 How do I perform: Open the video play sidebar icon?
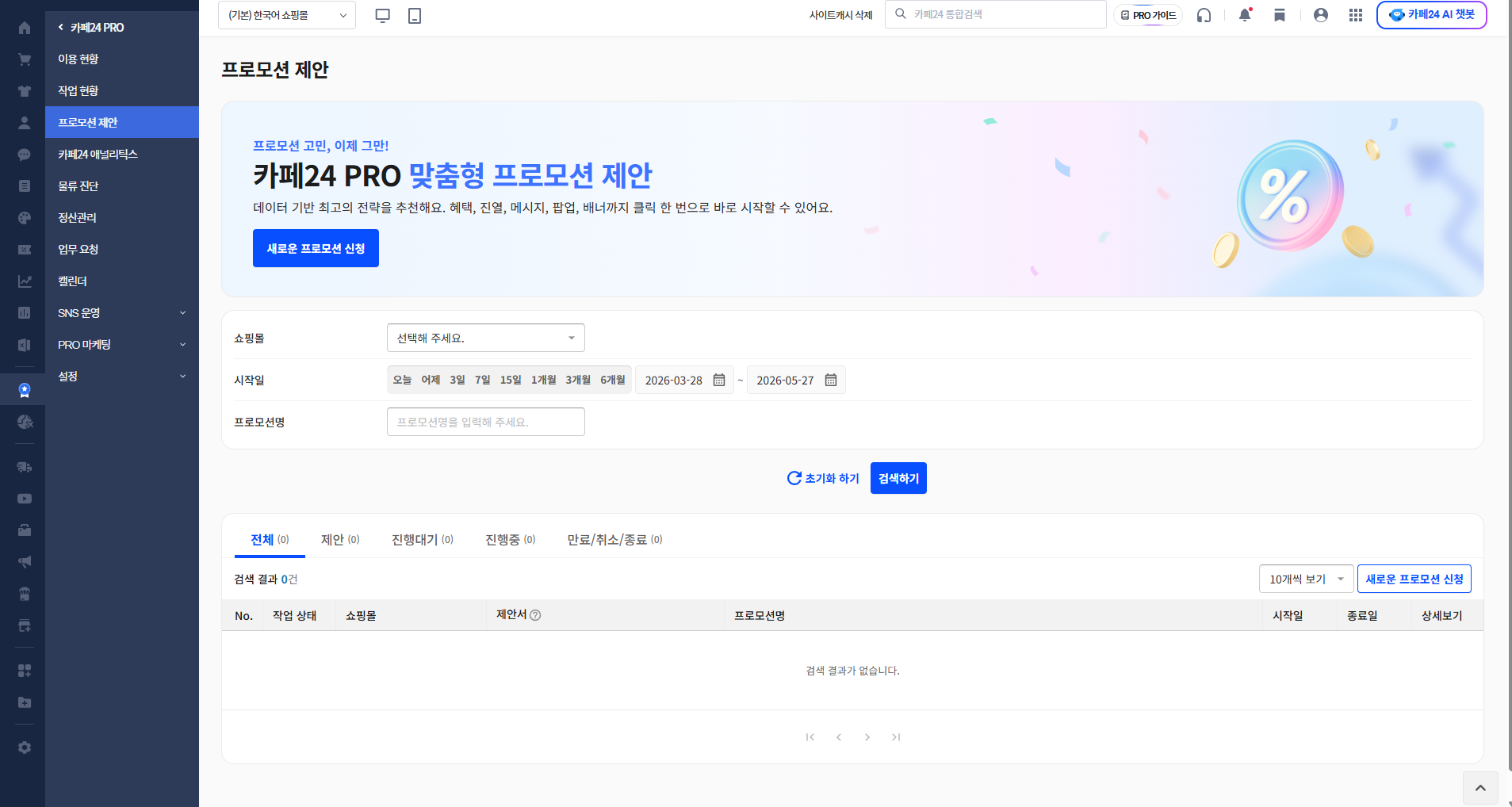(25, 499)
